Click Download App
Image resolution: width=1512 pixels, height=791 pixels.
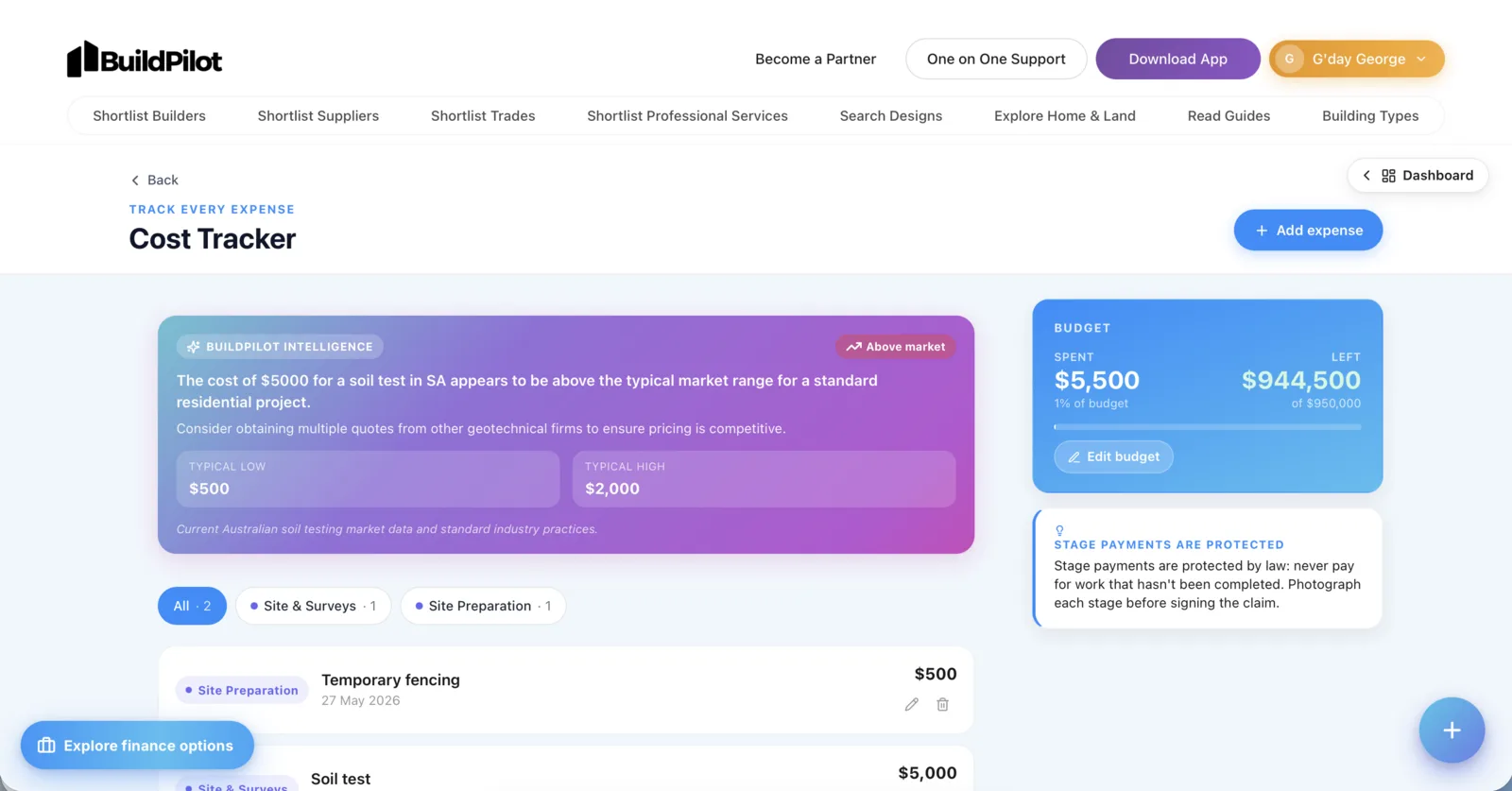click(x=1177, y=59)
